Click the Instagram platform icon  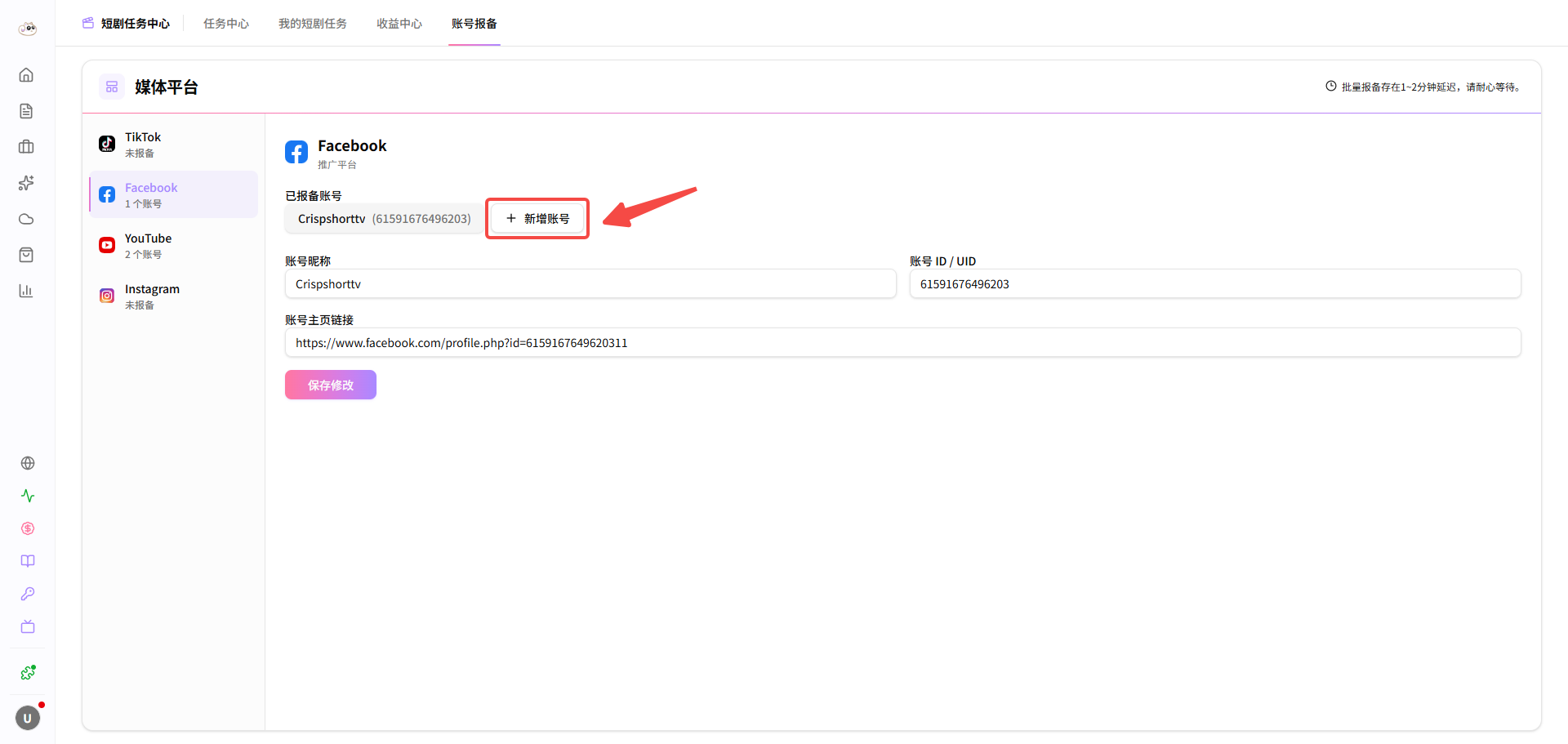[107, 296]
